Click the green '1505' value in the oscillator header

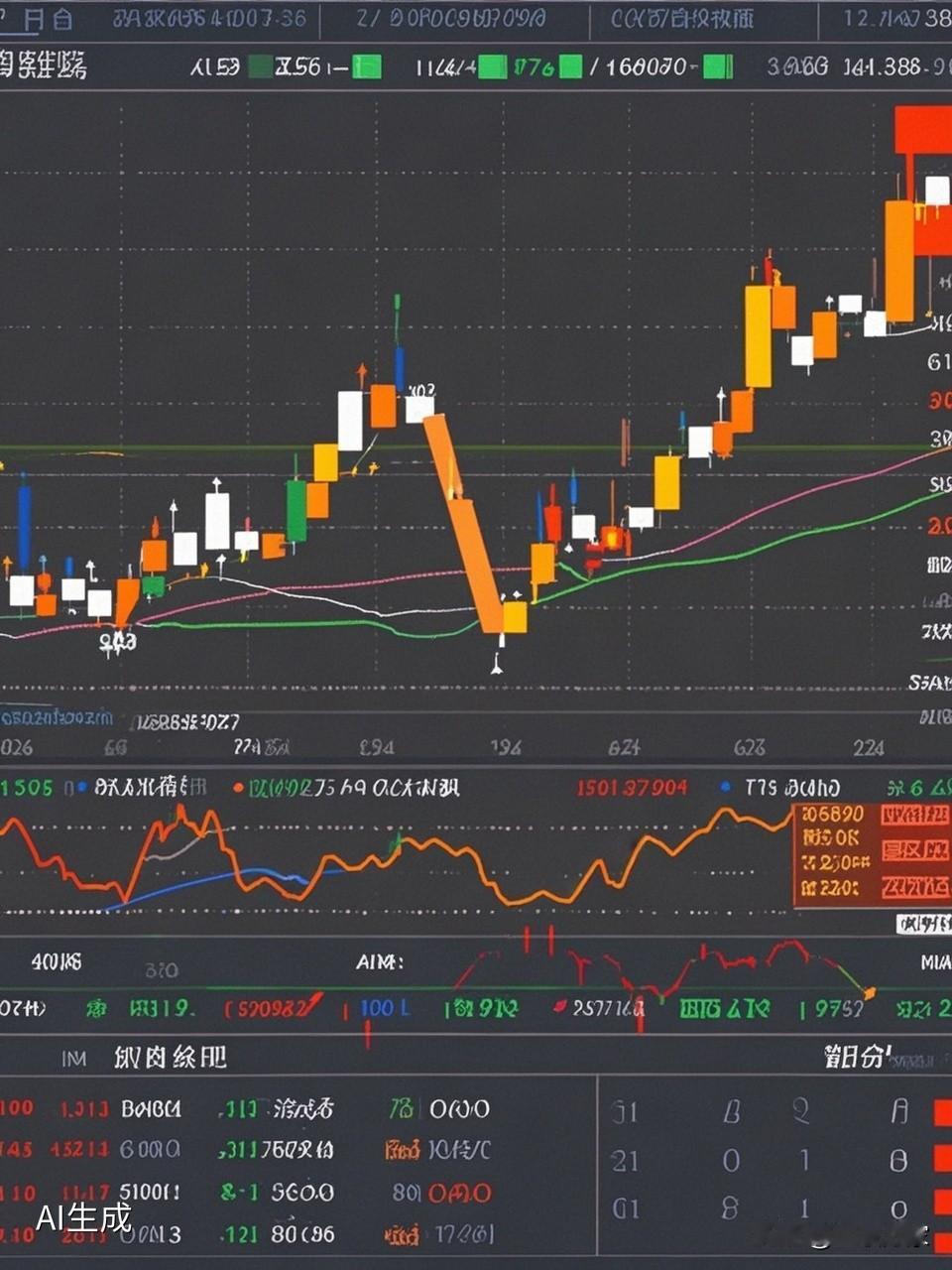click(26, 788)
